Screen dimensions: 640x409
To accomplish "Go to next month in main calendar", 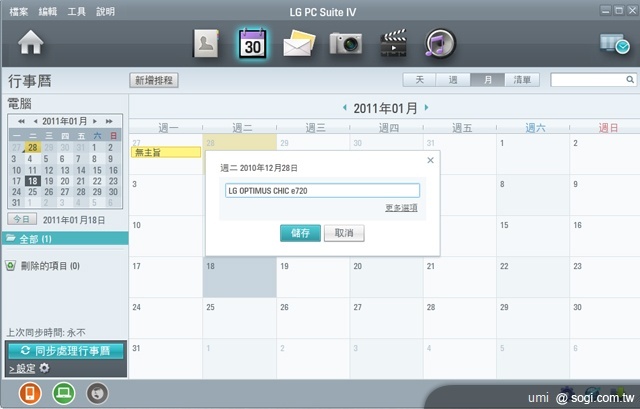I will click(x=427, y=107).
